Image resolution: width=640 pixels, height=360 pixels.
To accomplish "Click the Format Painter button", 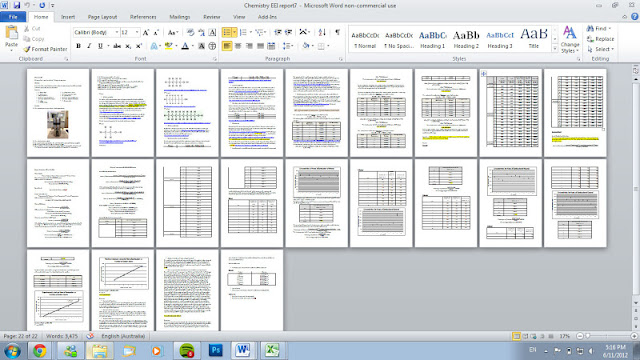I will [x=45, y=49].
